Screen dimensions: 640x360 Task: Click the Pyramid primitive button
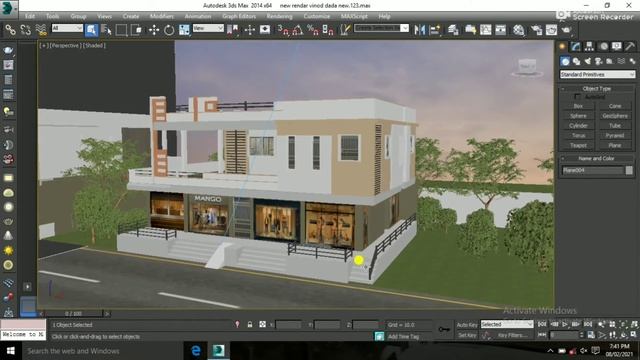point(615,136)
